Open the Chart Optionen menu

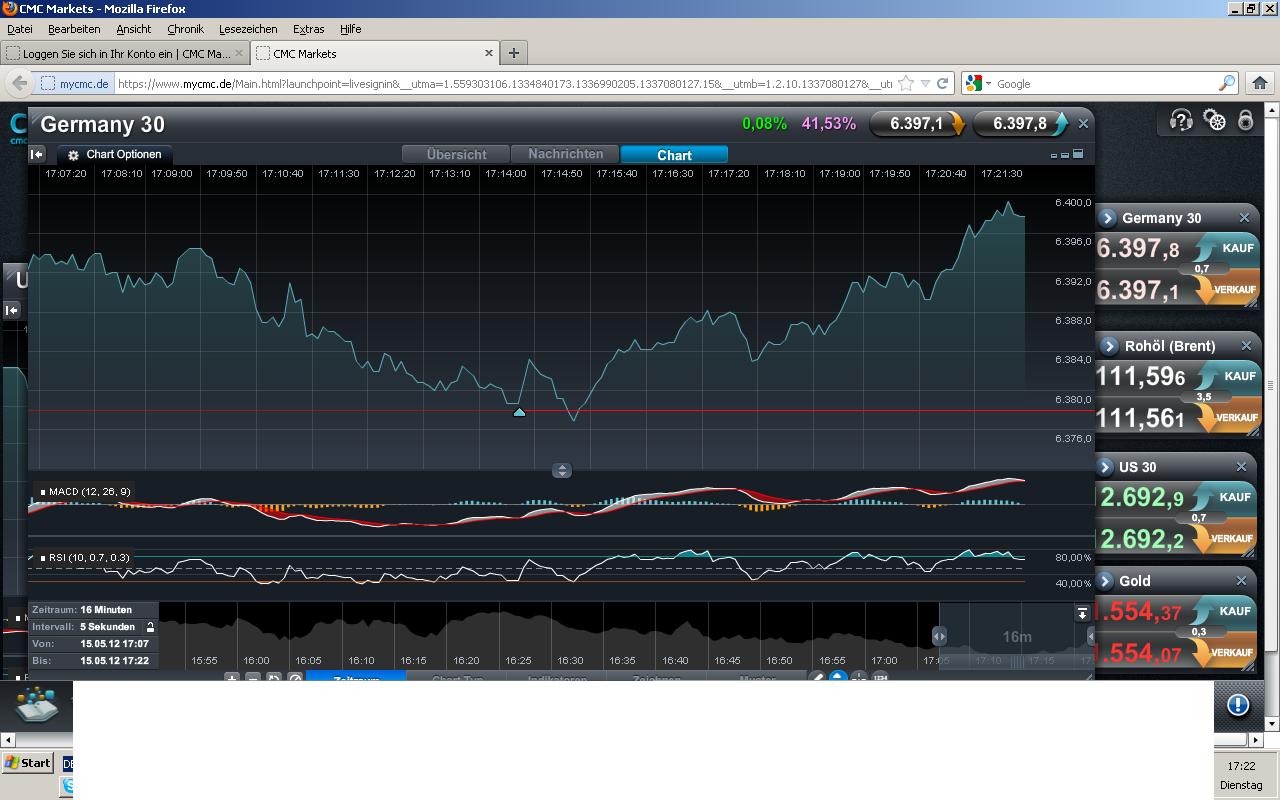pyautogui.click(x=114, y=155)
